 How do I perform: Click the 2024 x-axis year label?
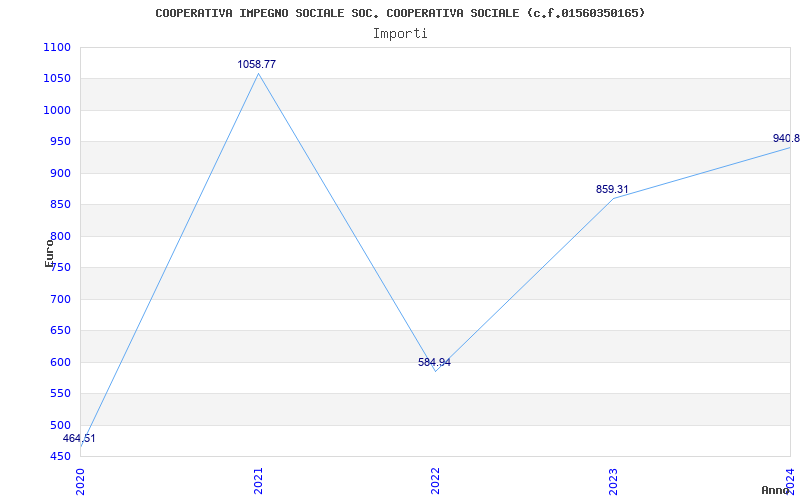coord(790,481)
